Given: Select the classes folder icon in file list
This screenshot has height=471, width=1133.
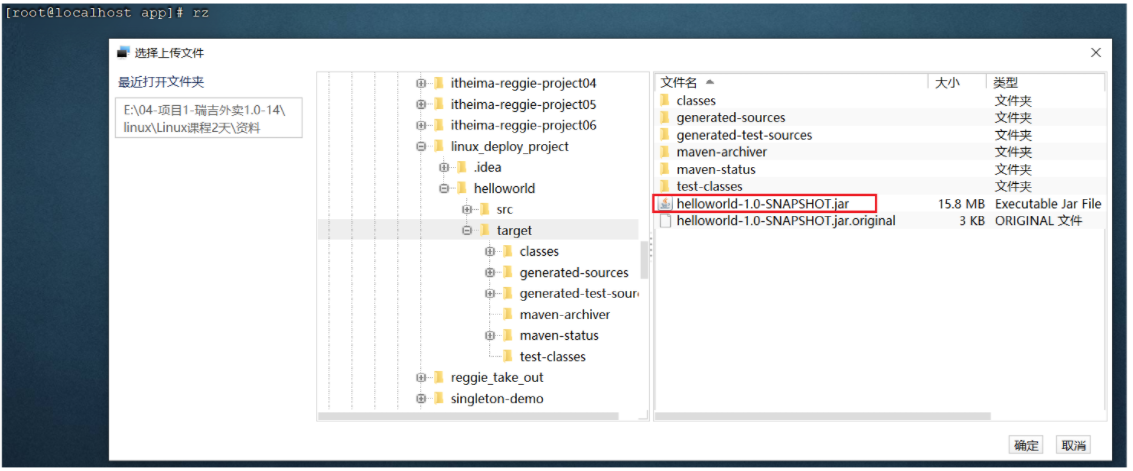Looking at the screenshot, I should coord(665,100).
